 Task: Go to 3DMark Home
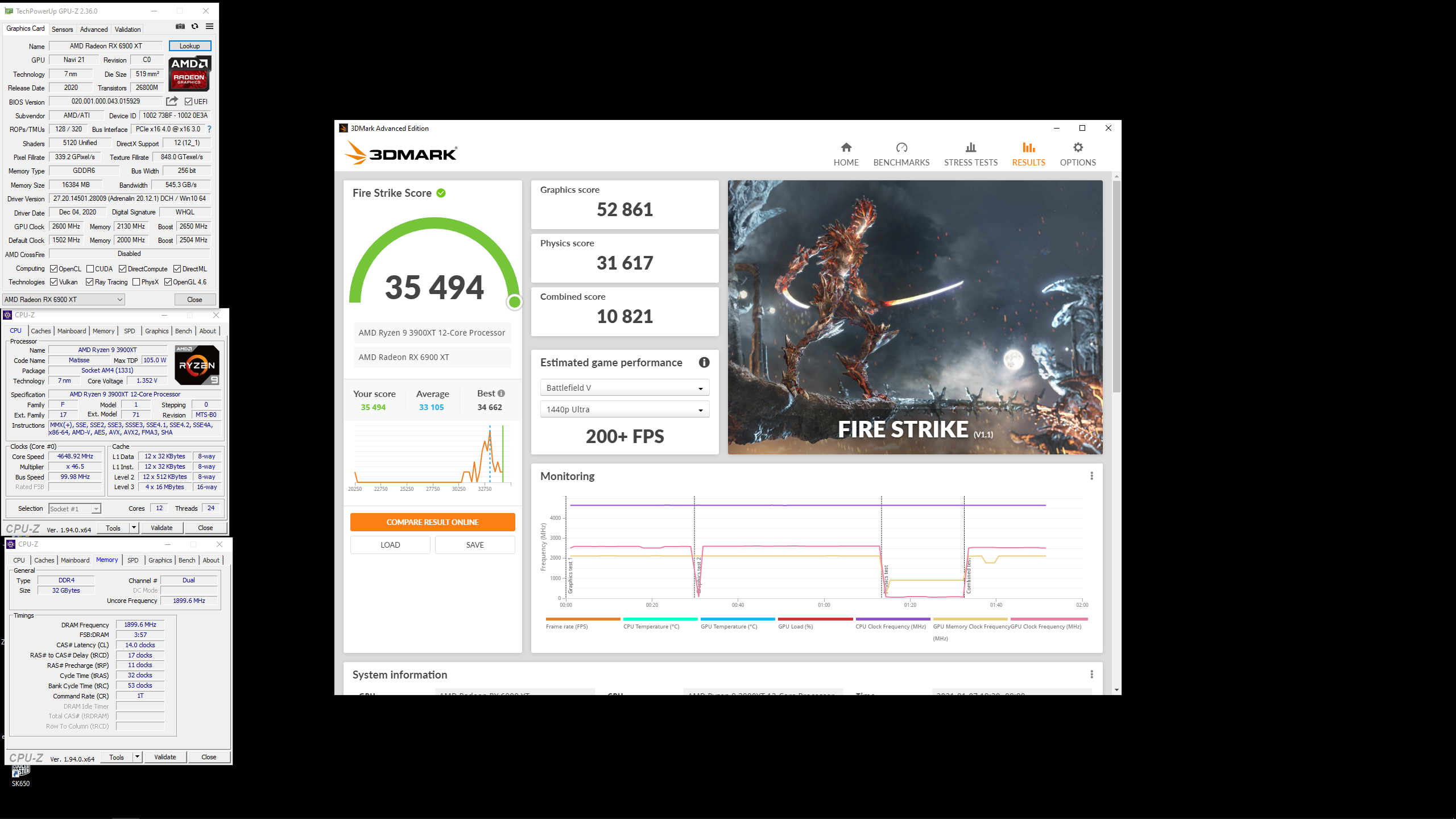click(x=846, y=155)
